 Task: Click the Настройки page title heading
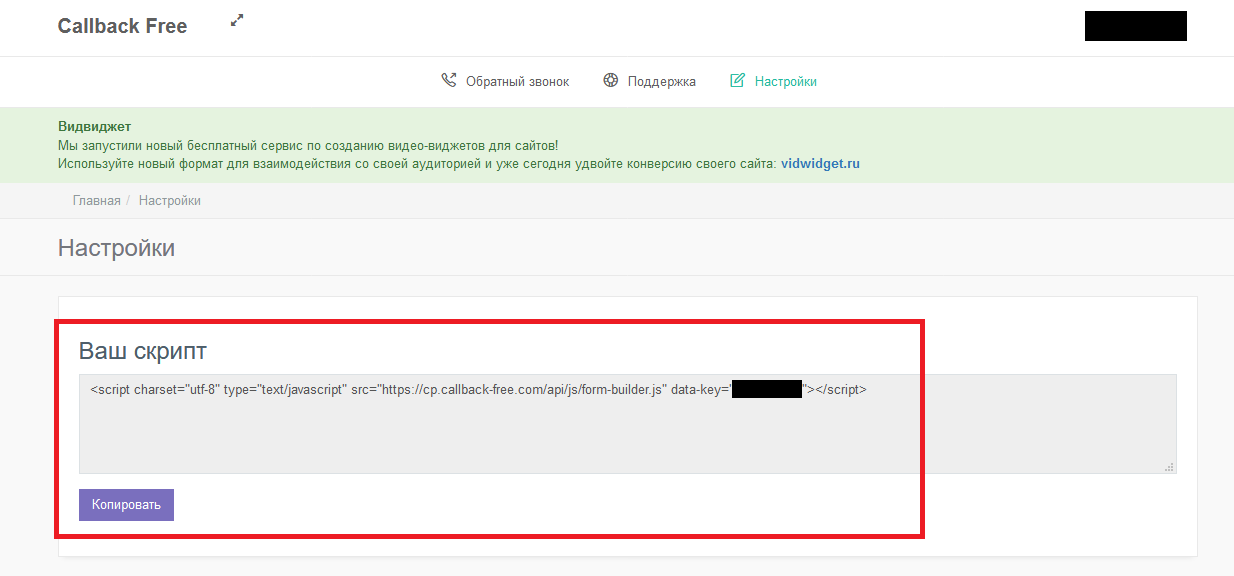click(116, 248)
